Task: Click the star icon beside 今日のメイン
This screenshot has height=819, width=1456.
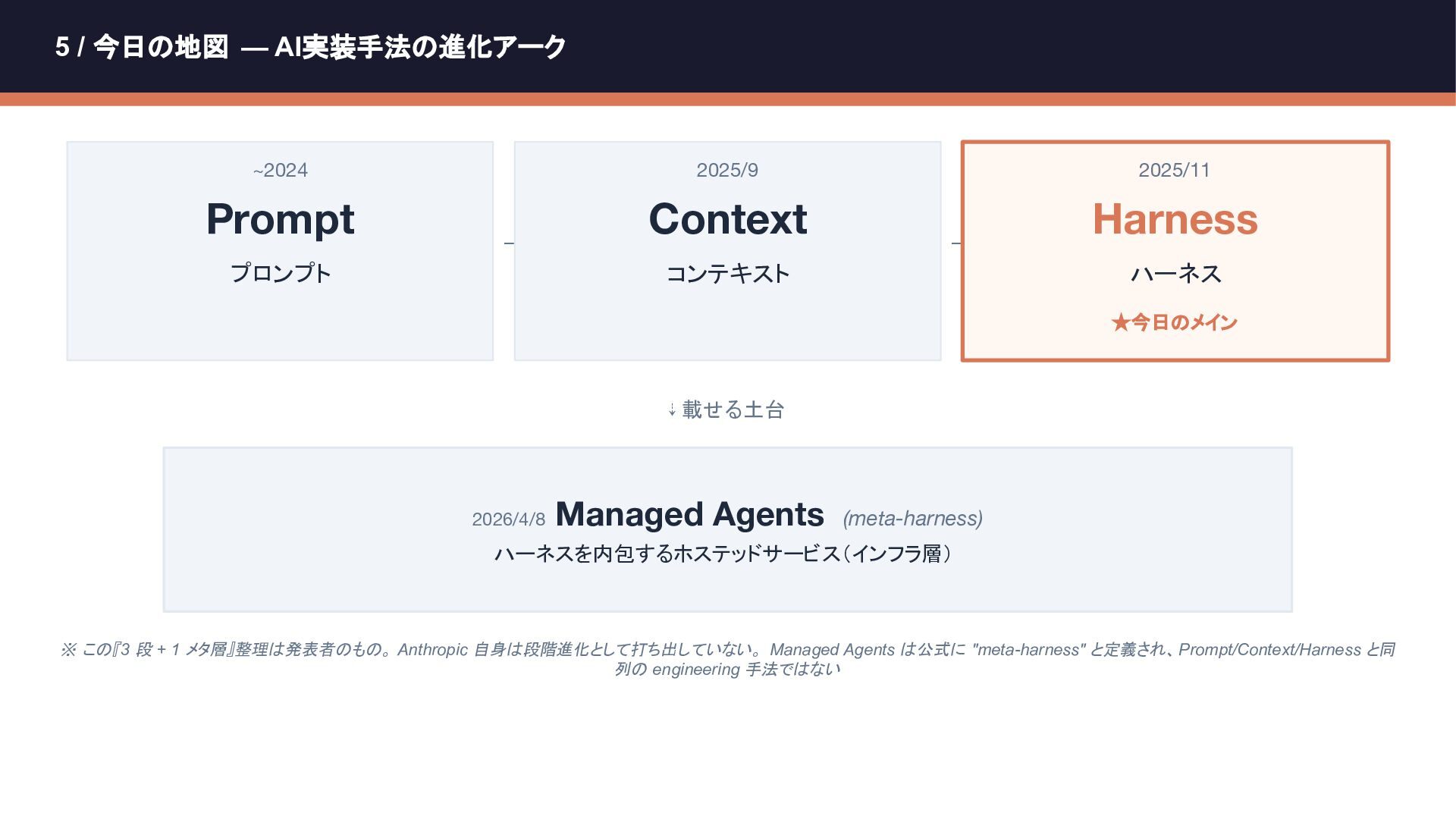Action: click(1120, 323)
